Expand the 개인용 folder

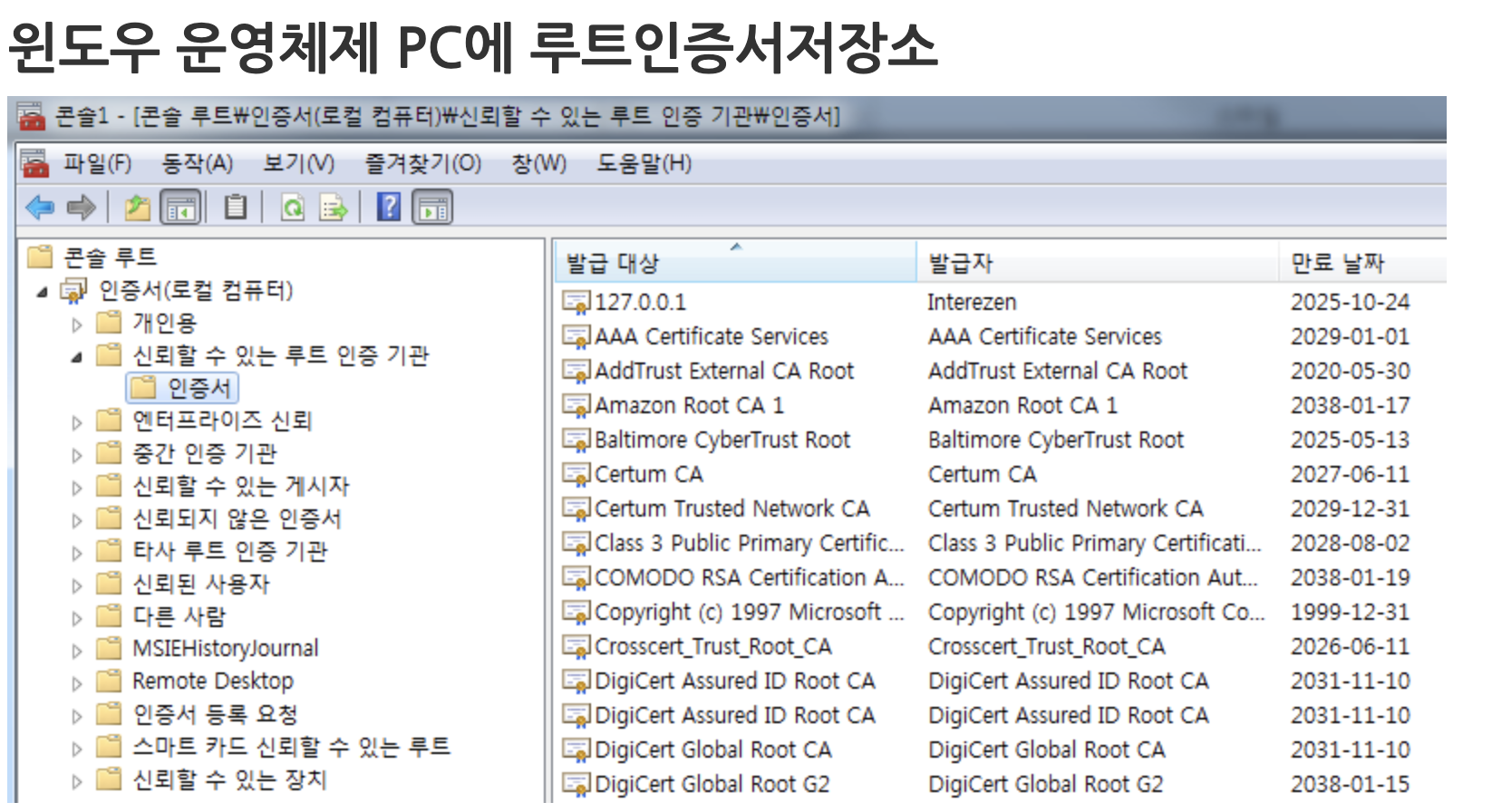77,324
